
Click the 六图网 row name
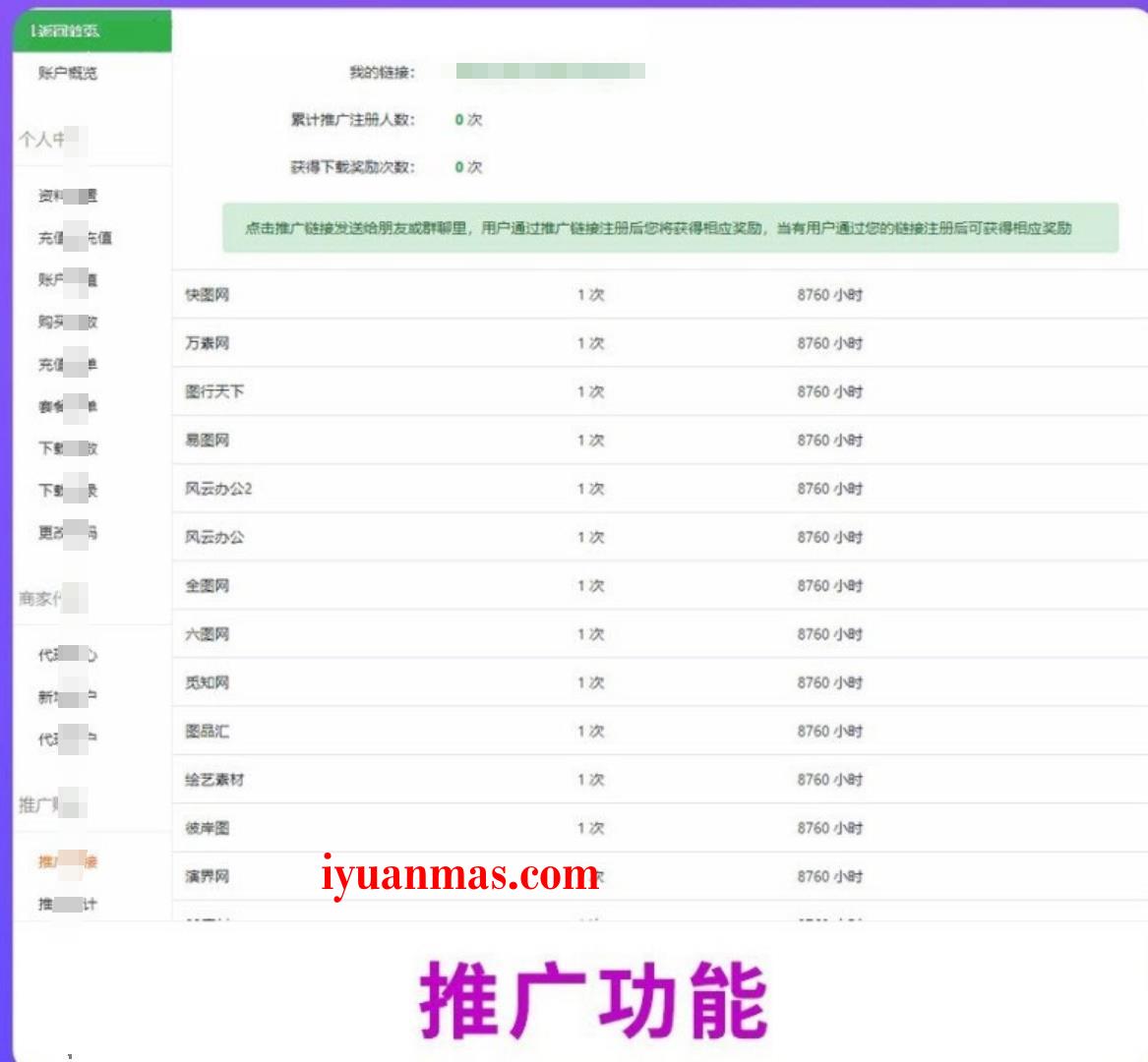[x=208, y=634]
